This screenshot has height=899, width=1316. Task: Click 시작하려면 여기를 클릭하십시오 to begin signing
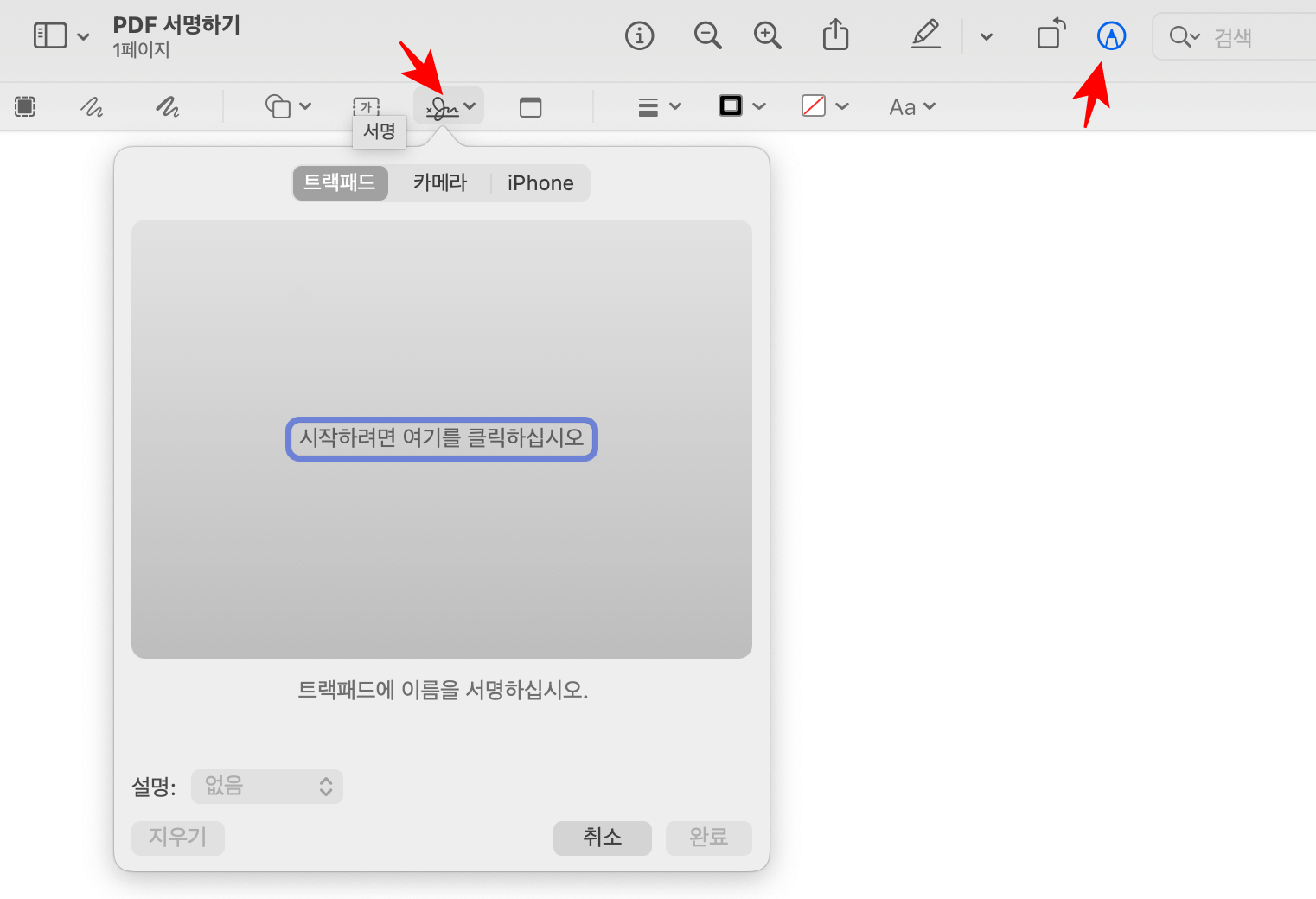click(441, 439)
